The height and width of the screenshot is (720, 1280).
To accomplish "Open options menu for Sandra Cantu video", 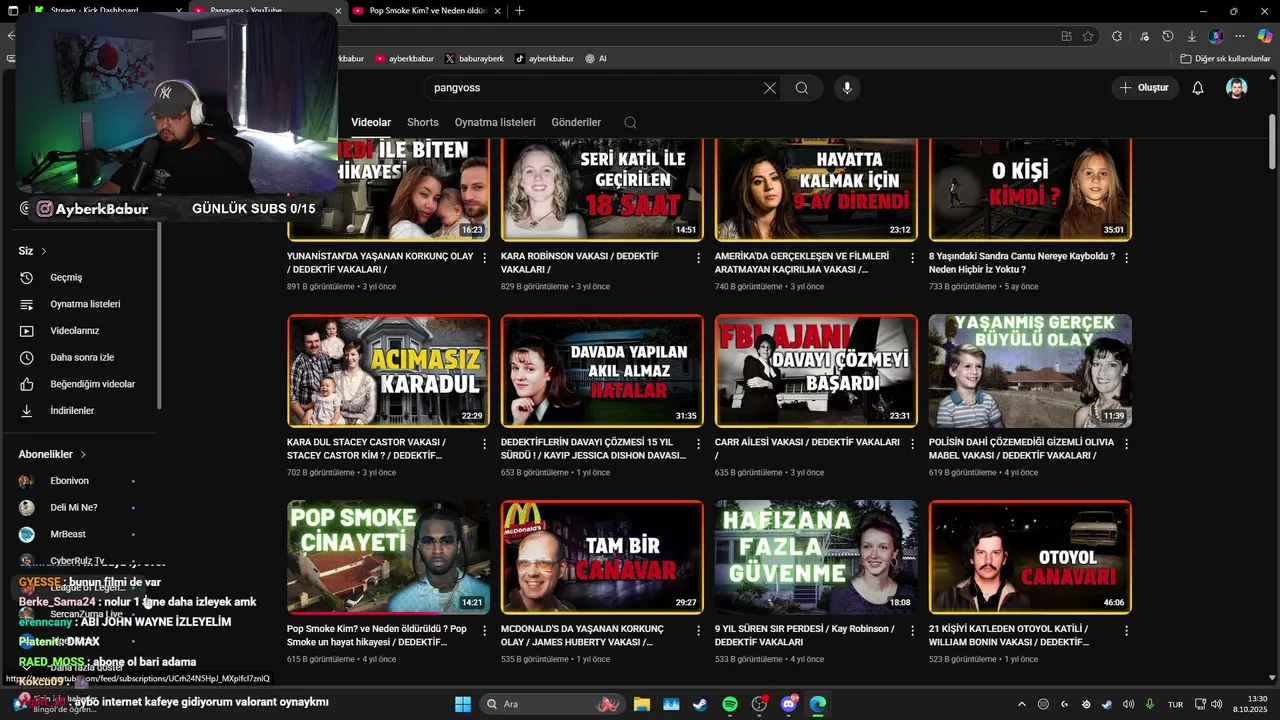I will point(1127,258).
